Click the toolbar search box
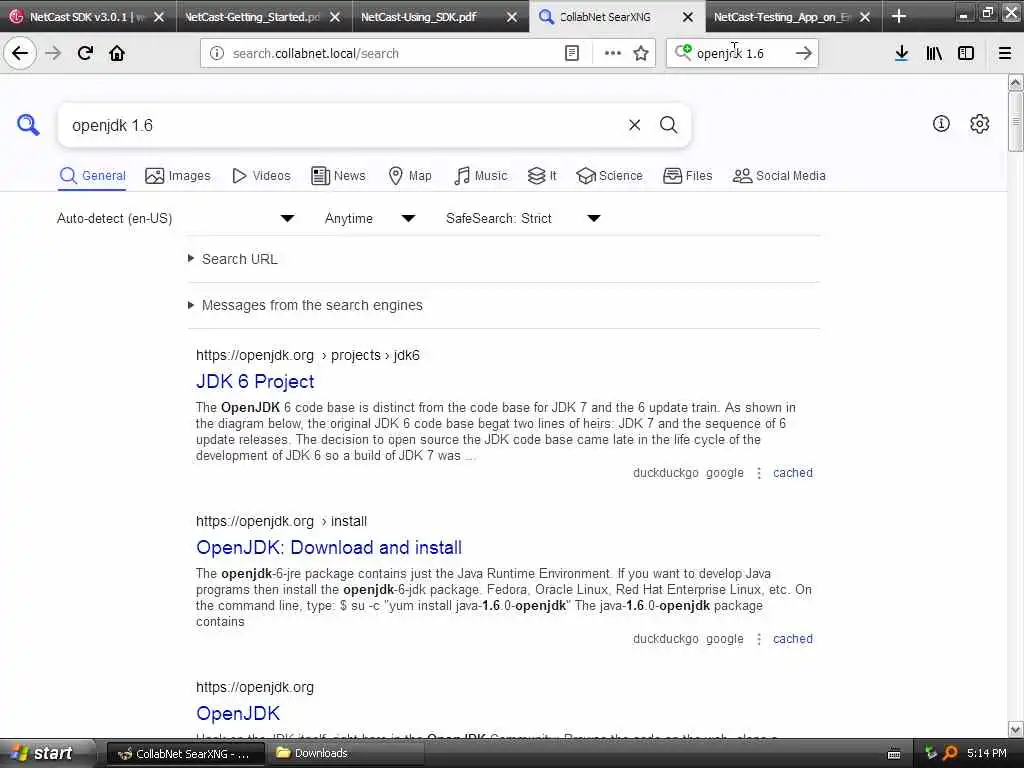The image size is (1024, 768). [x=743, y=54]
